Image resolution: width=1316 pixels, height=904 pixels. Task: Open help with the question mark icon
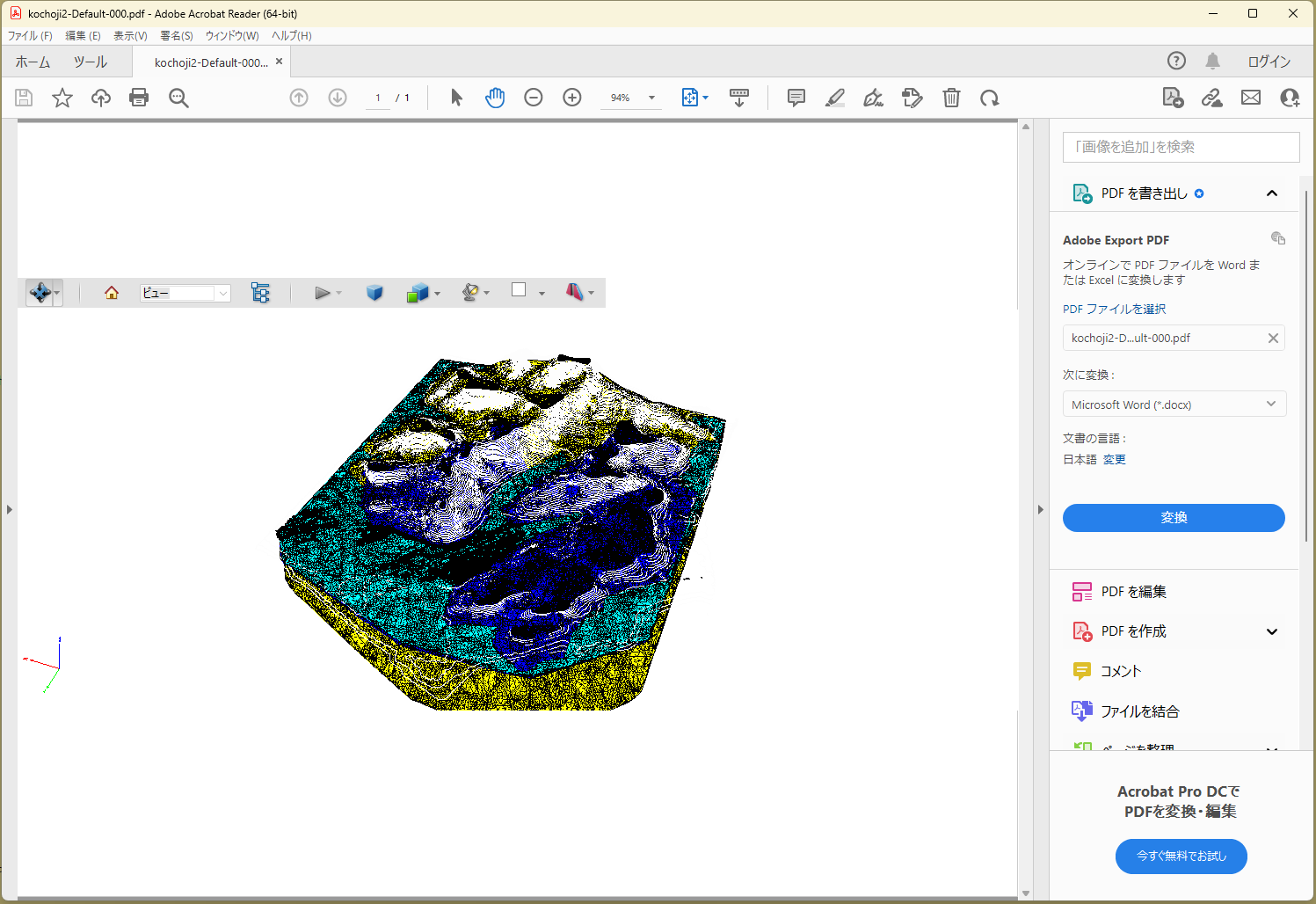[x=1176, y=61]
